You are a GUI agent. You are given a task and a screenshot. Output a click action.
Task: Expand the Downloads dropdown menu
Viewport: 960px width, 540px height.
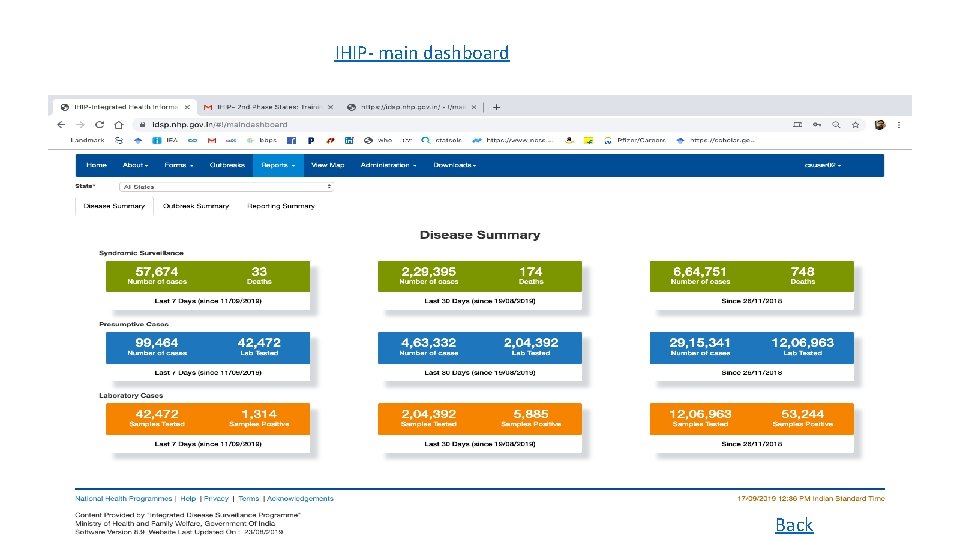click(x=454, y=165)
